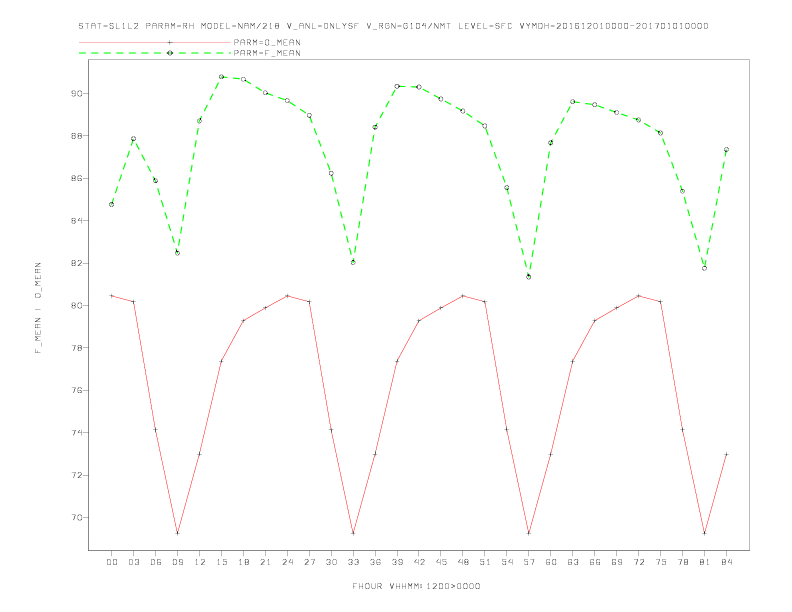The width and height of the screenshot is (792, 612).
Task: Click the 86 tick on the y-axis
Action: click(x=77, y=178)
